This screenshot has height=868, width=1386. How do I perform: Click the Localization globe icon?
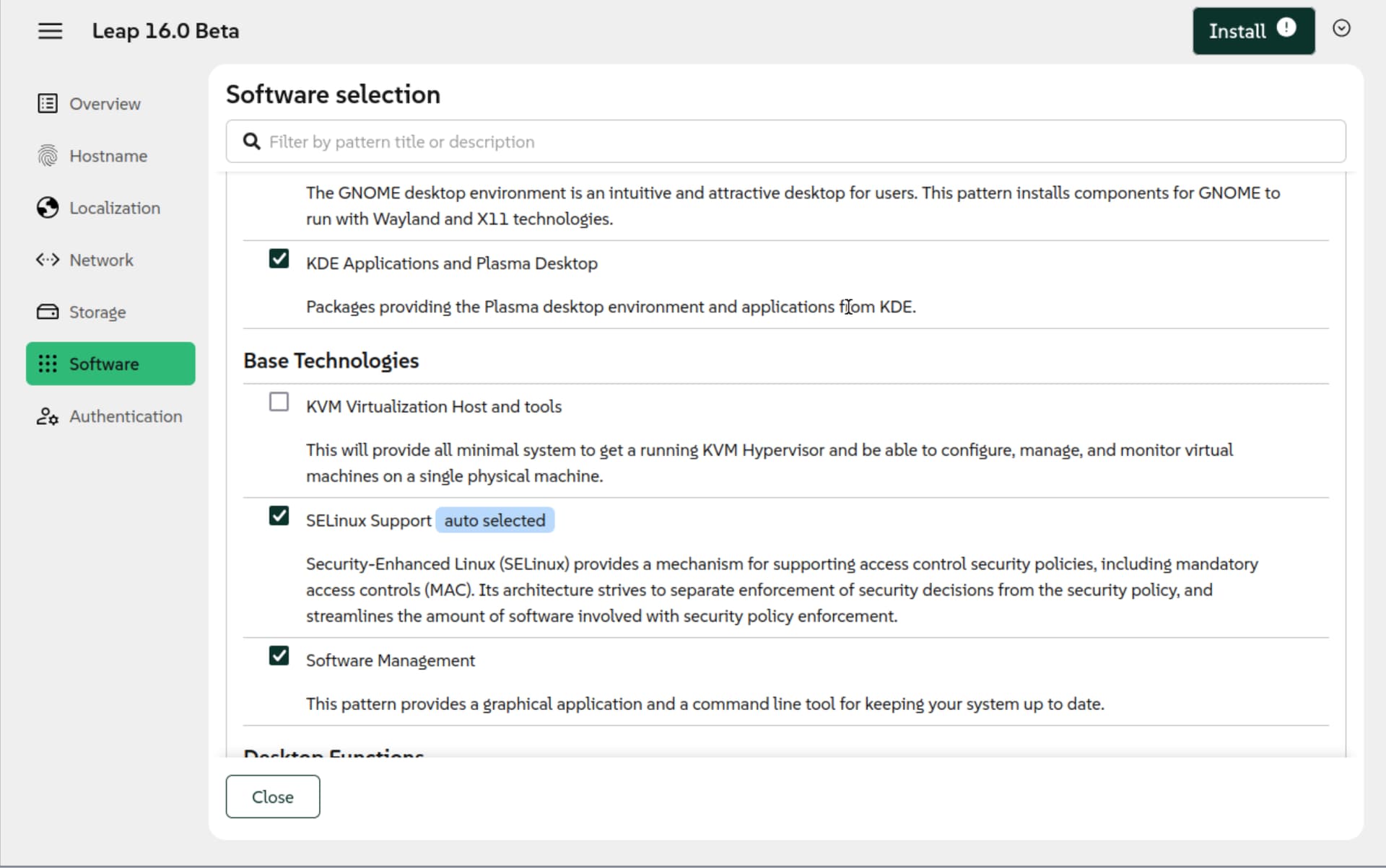pos(48,208)
